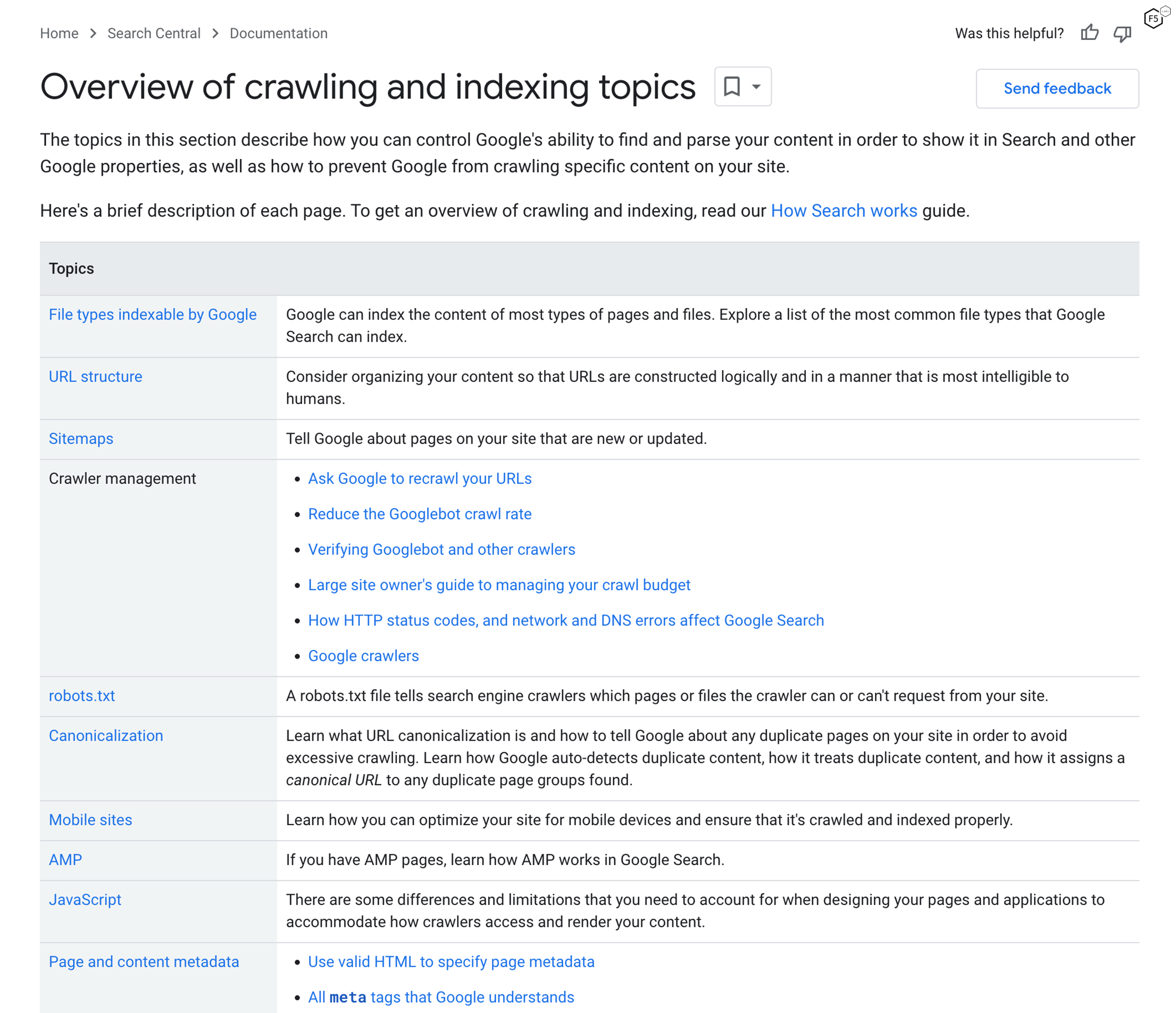Click the breadcrumb chevron after Search Central

pyautogui.click(x=215, y=34)
